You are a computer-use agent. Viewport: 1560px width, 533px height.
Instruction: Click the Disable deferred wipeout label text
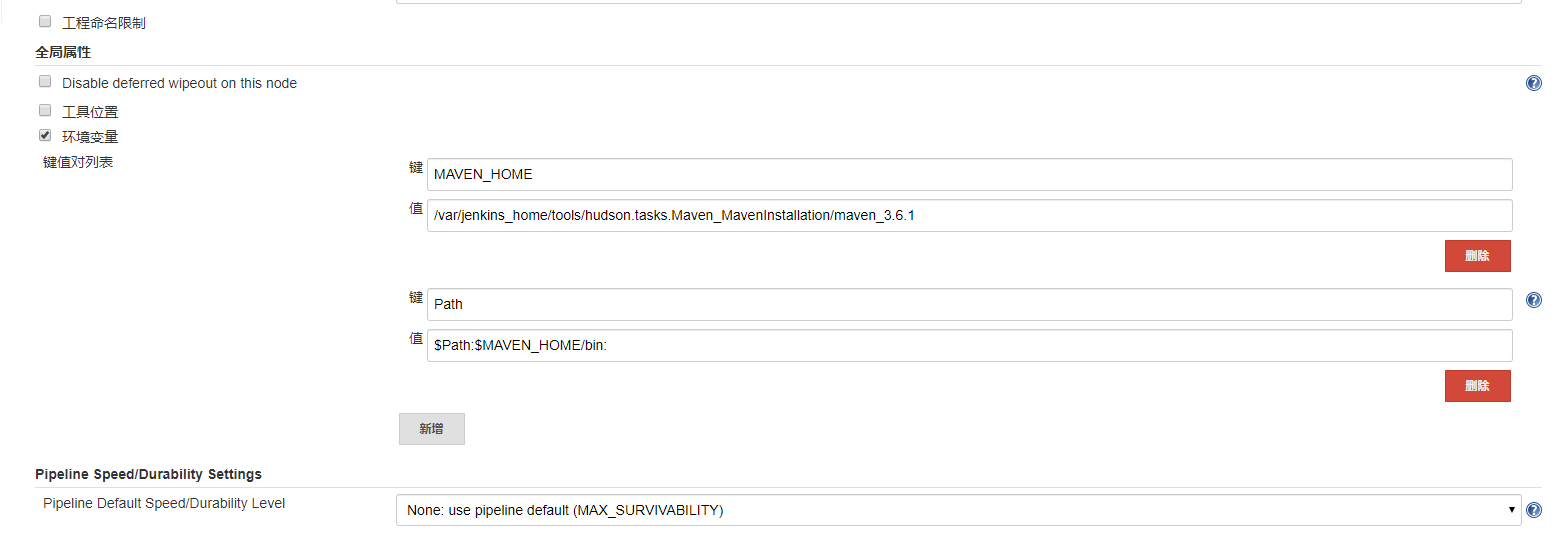(x=179, y=83)
